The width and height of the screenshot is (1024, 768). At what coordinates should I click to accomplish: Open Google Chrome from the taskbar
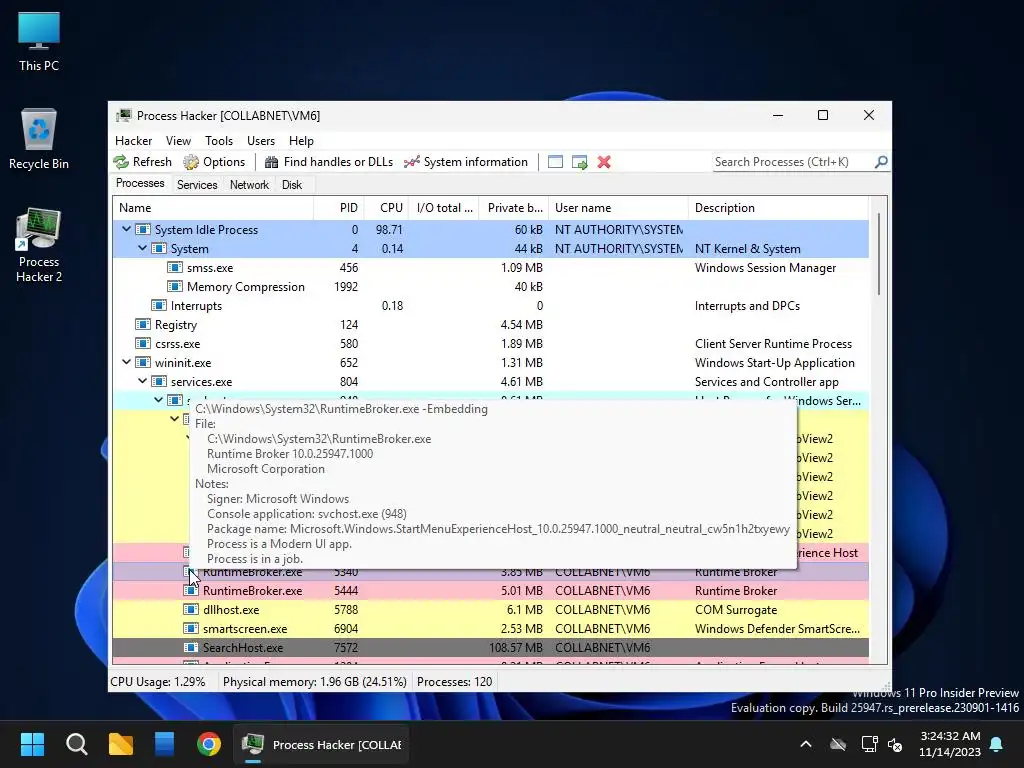pos(209,744)
